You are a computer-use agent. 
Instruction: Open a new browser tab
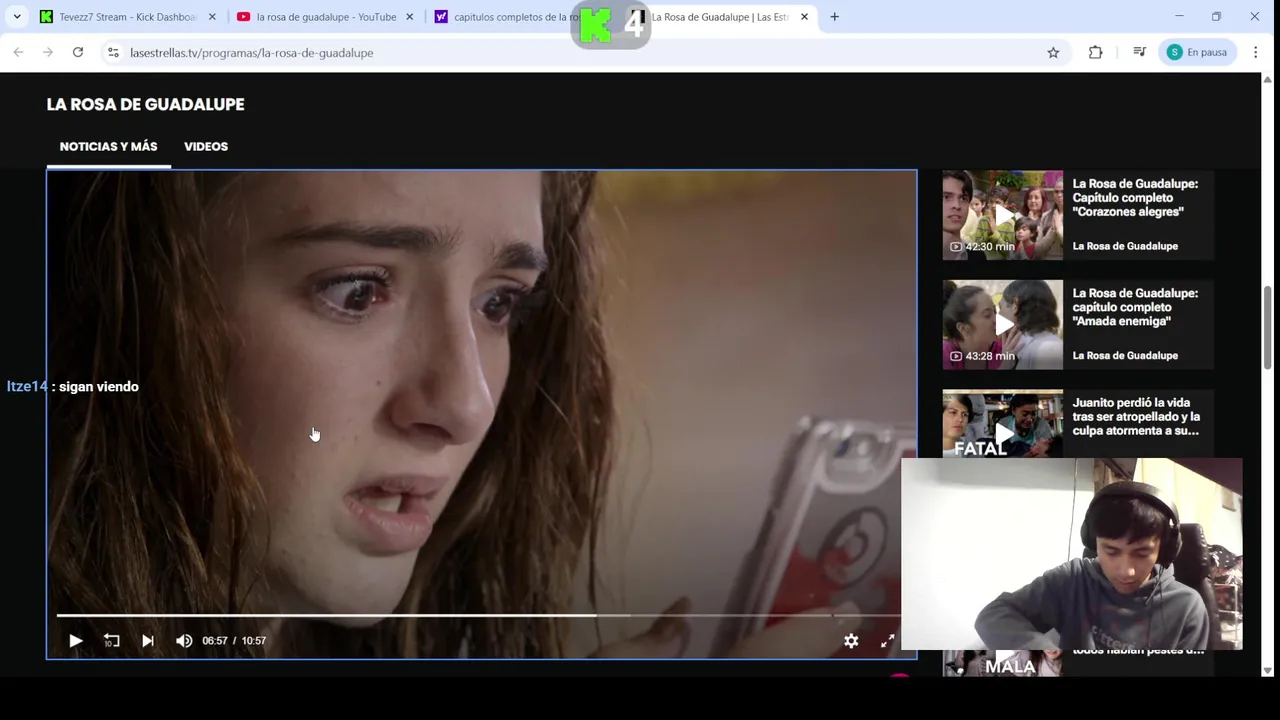click(x=834, y=17)
